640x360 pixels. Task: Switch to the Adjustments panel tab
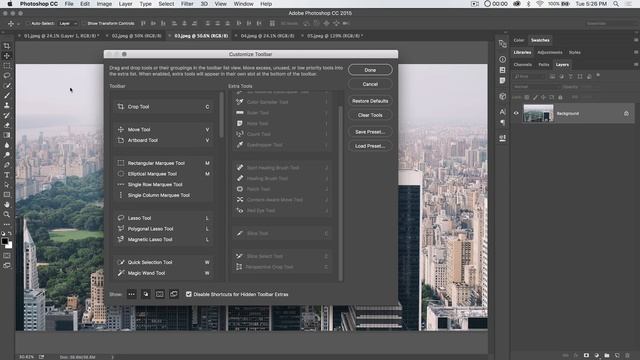click(549, 52)
